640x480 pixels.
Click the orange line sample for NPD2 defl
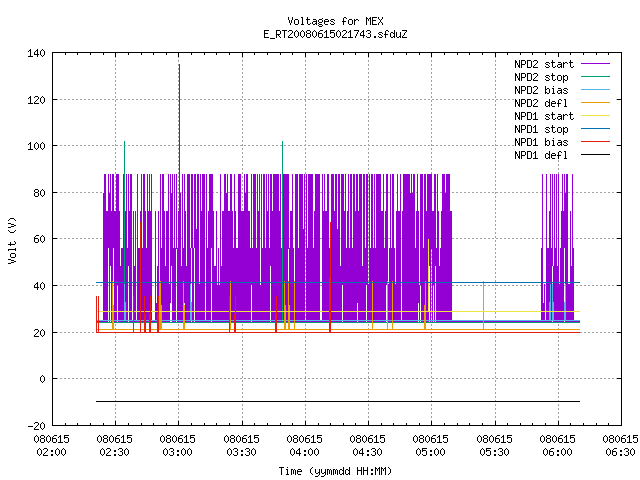pyautogui.click(x=595, y=102)
